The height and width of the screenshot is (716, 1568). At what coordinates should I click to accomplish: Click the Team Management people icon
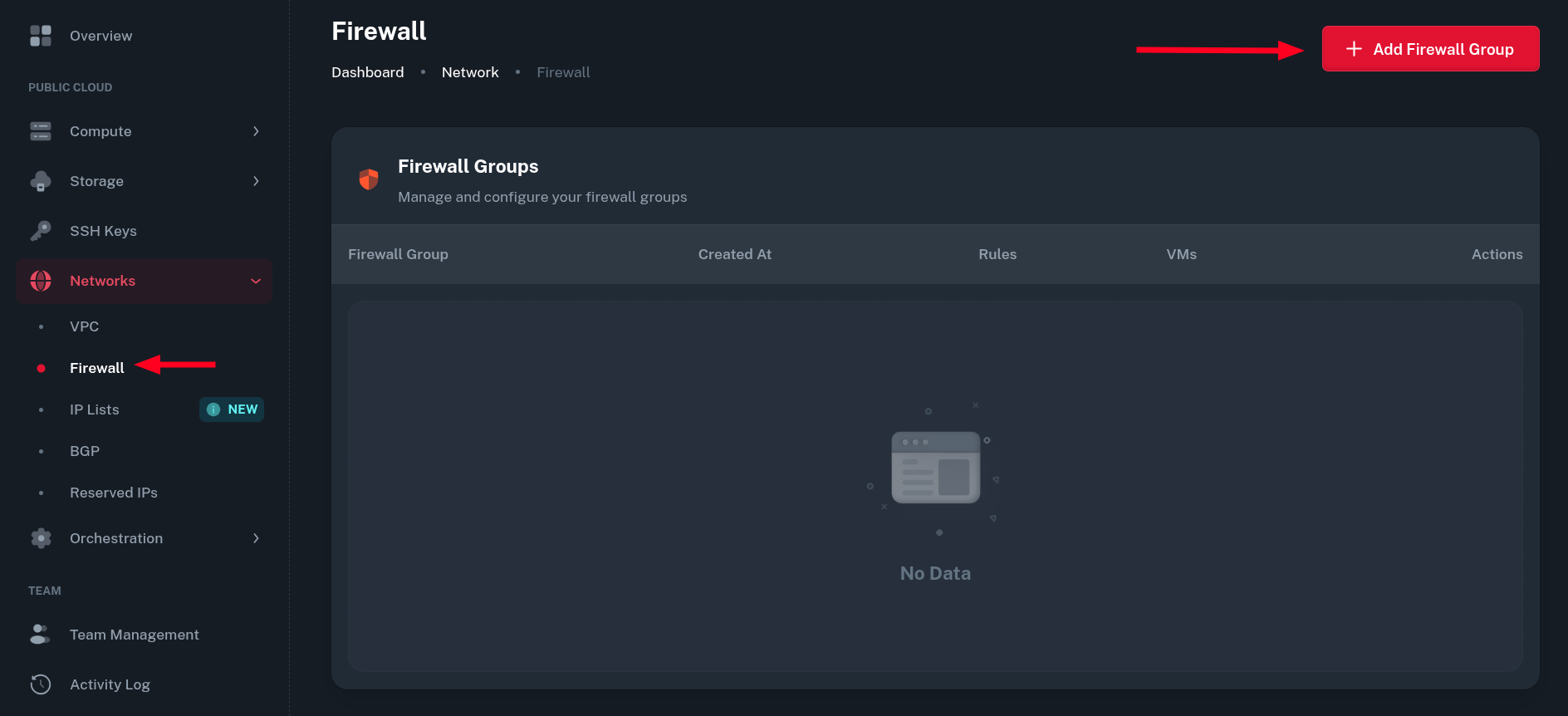[41, 635]
